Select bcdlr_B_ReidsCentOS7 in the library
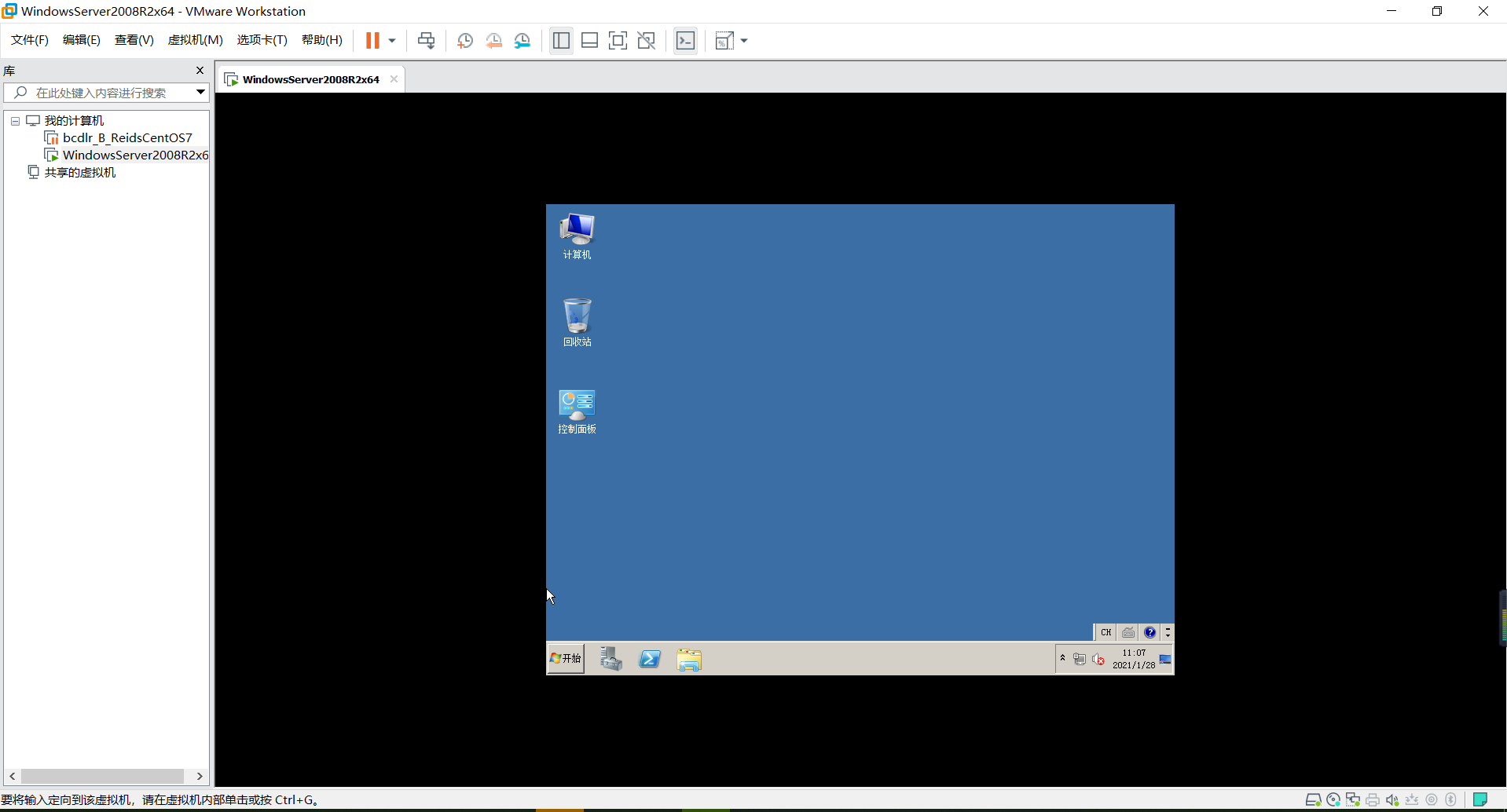Screen dimensions: 1507x812 127,137
